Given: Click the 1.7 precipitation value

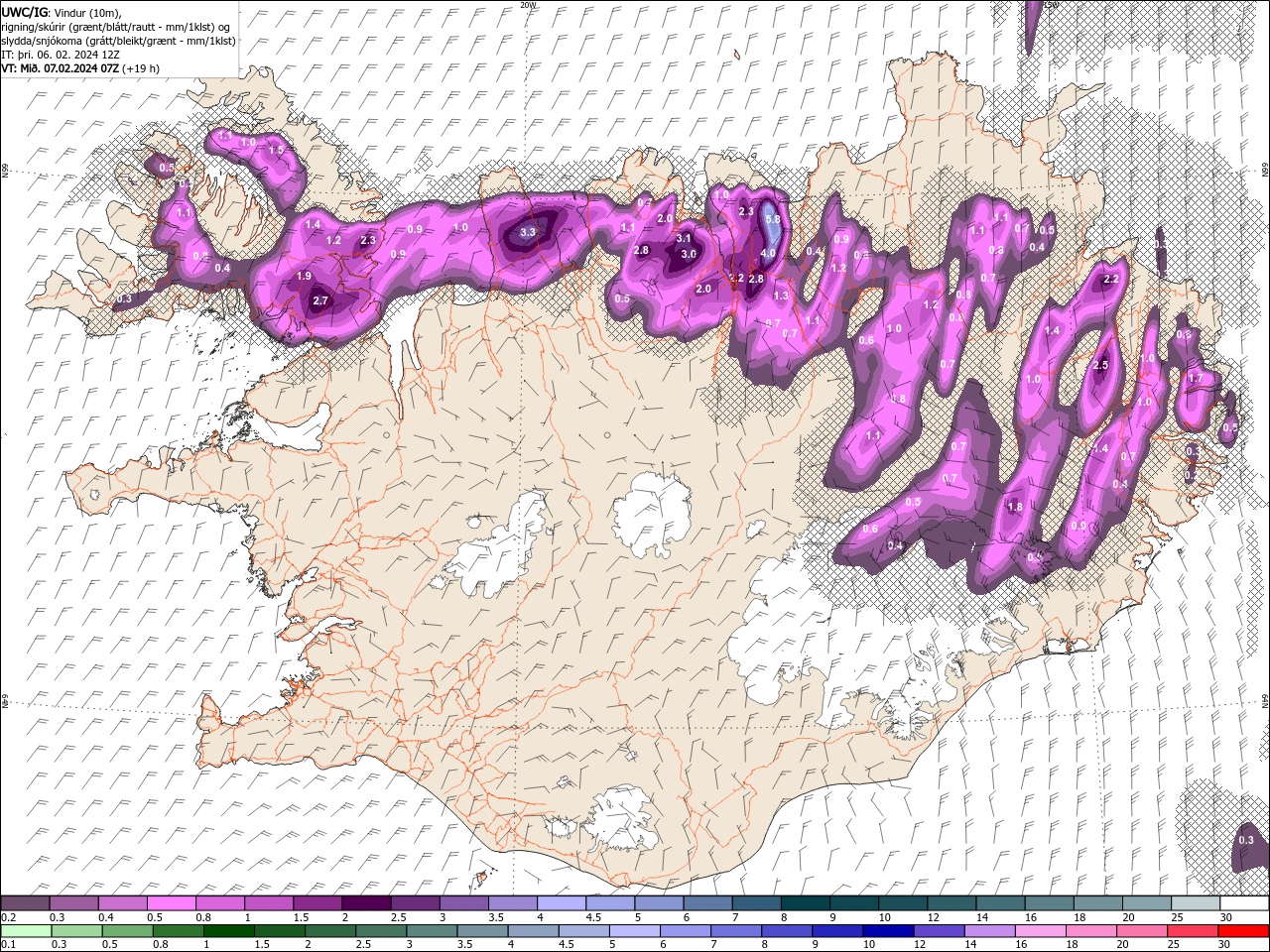Looking at the screenshot, I should point(1196,378).
